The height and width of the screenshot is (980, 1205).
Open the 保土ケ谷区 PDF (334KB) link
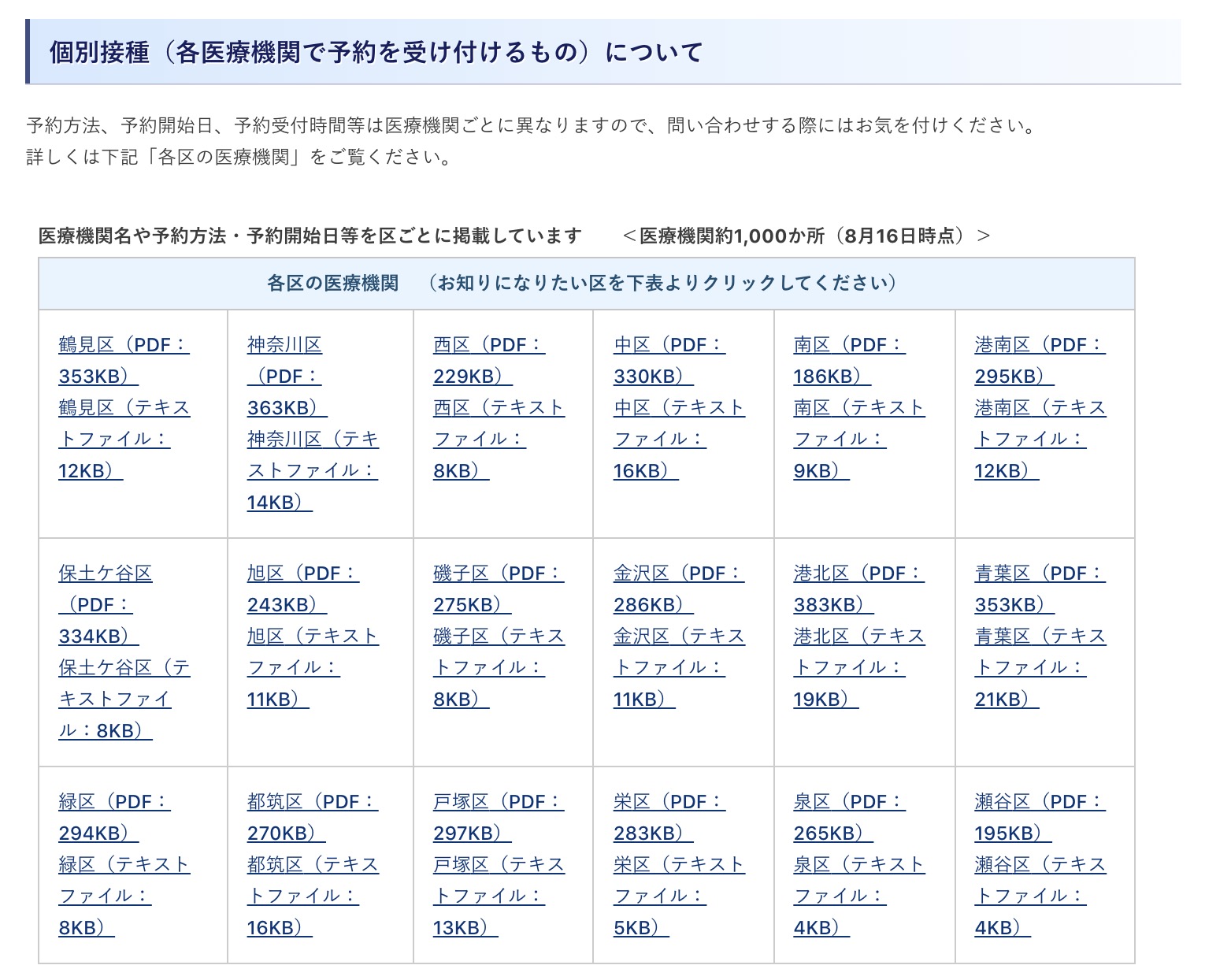point(105,605)
